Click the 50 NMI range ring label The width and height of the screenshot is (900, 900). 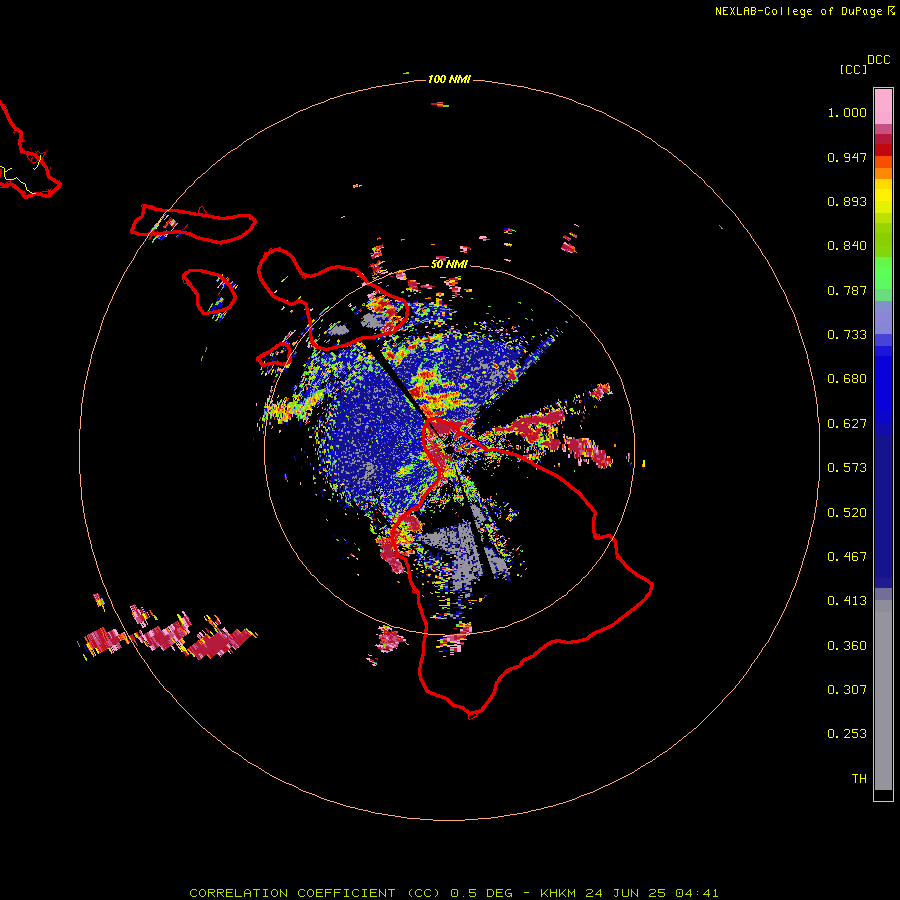tap(449, 264)
